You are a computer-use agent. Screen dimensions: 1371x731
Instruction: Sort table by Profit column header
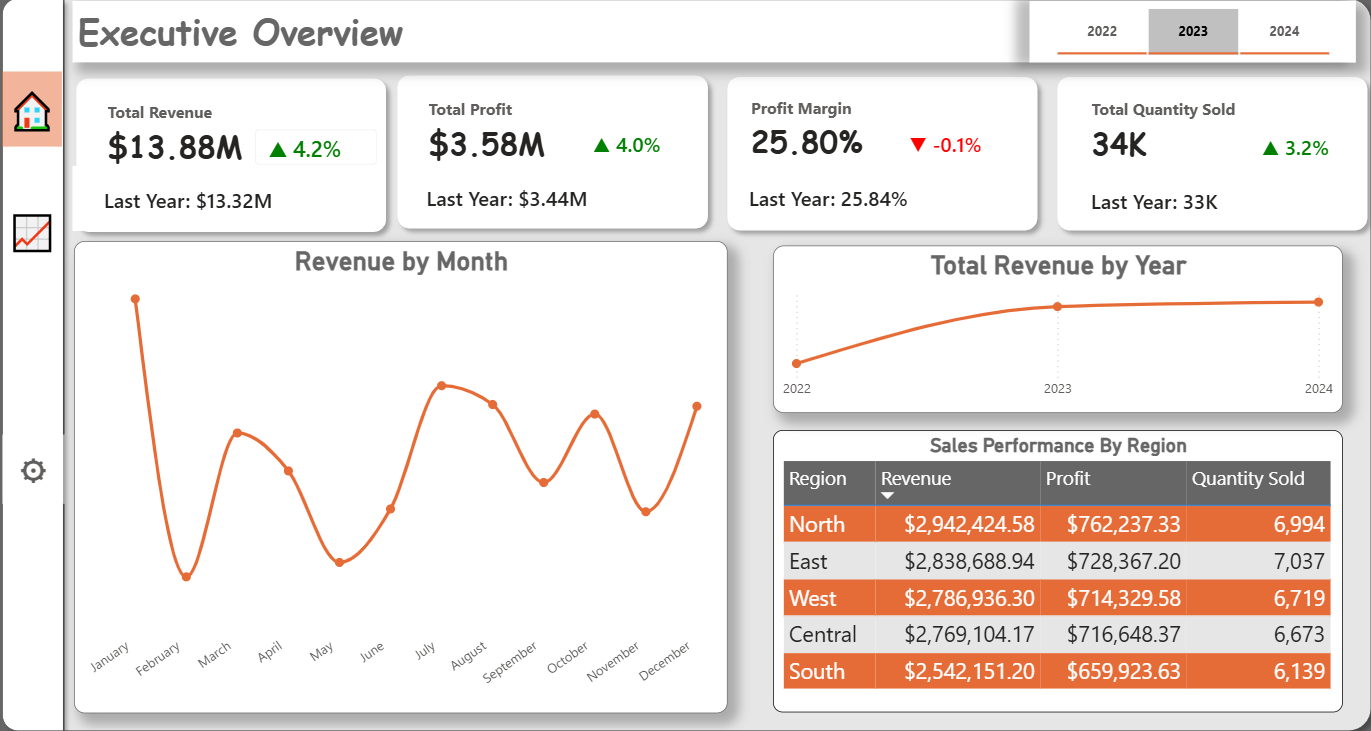(1067, 479)
